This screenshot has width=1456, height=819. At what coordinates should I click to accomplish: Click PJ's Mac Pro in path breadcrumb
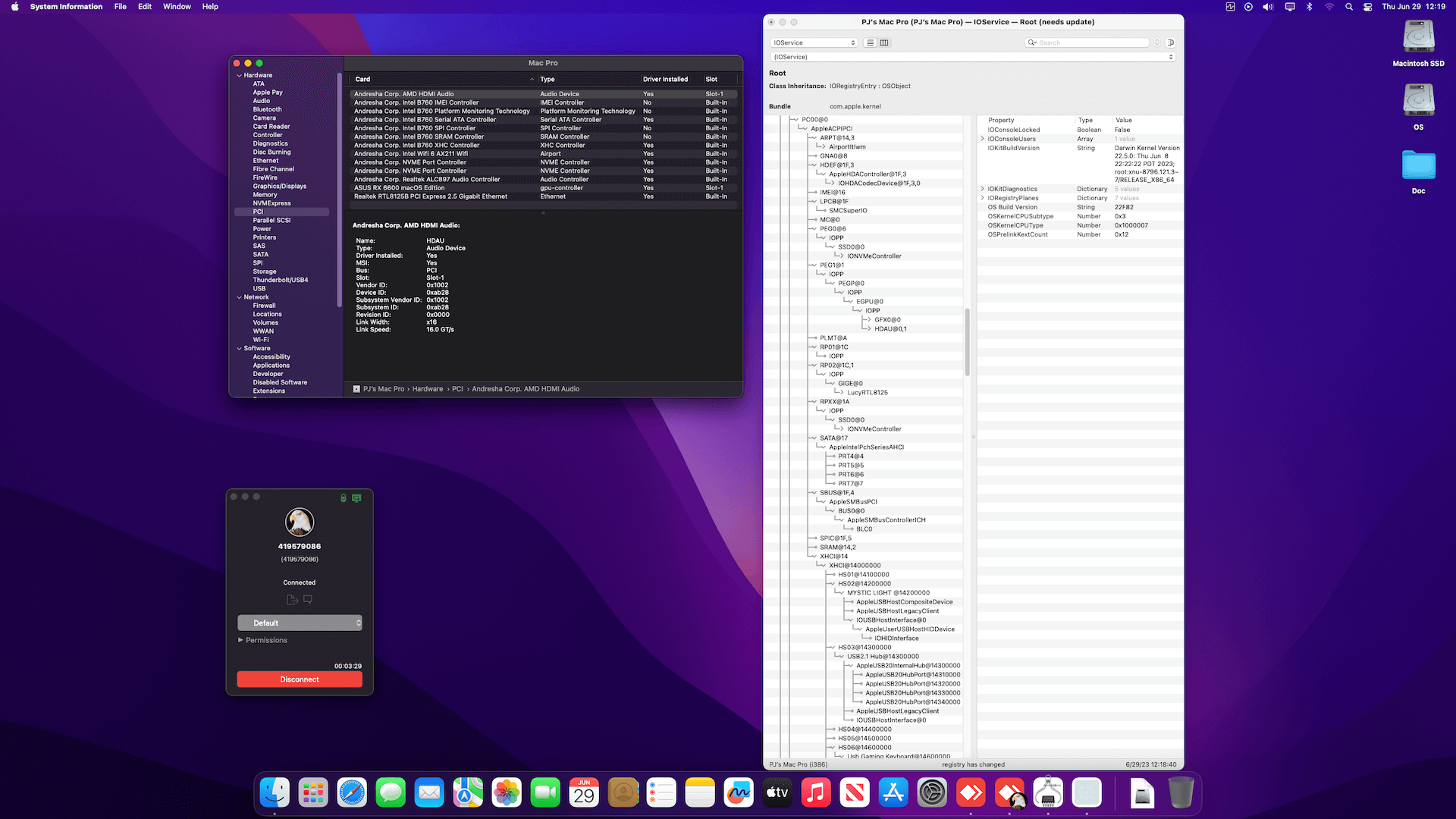384,389
